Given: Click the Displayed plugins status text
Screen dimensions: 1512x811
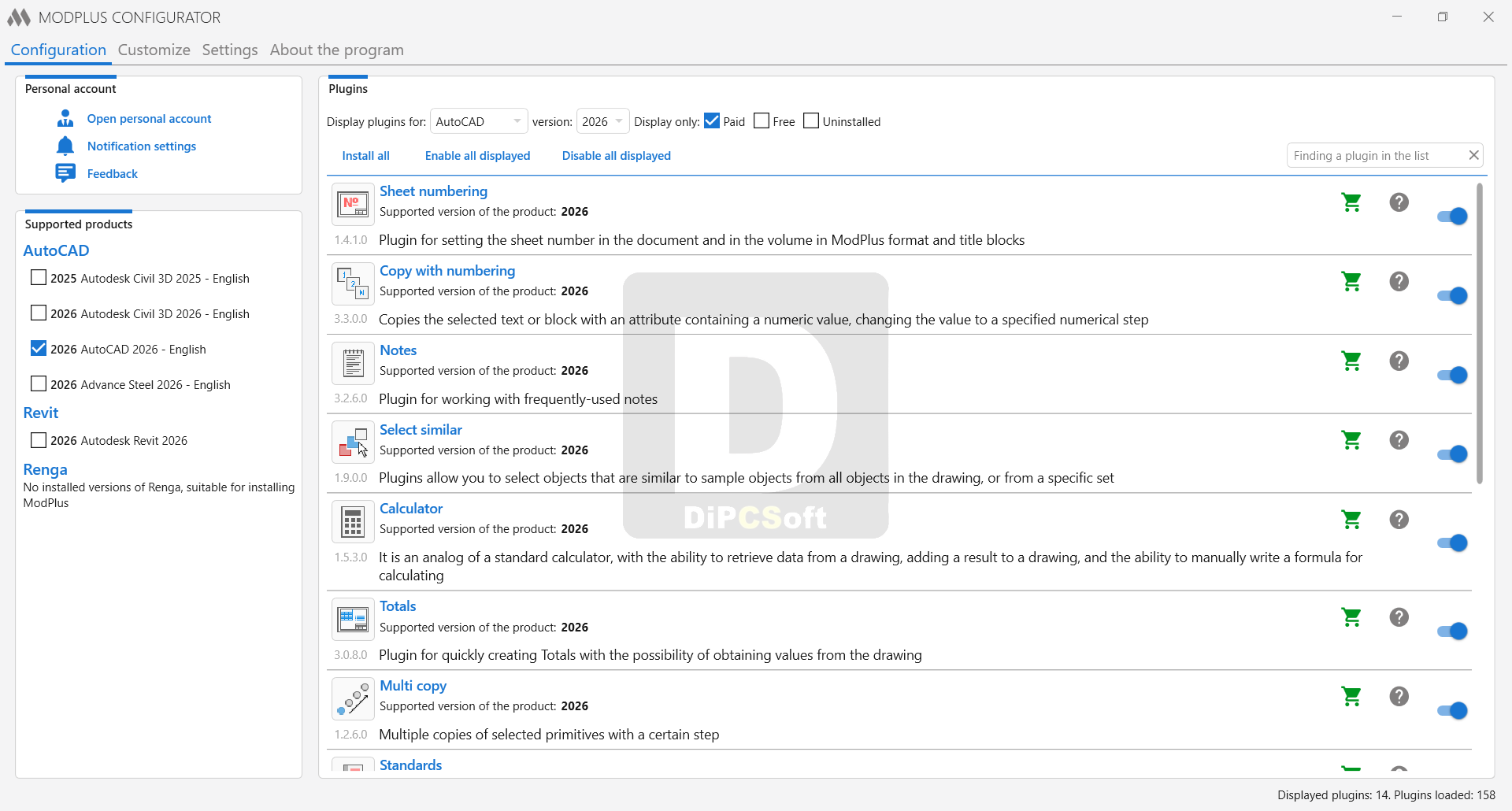Looking at the screenshot, I should [1386, 795].
